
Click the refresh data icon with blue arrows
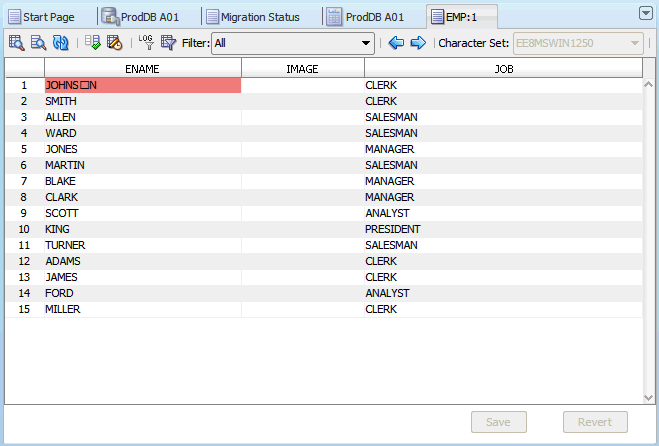click(61, 43)
